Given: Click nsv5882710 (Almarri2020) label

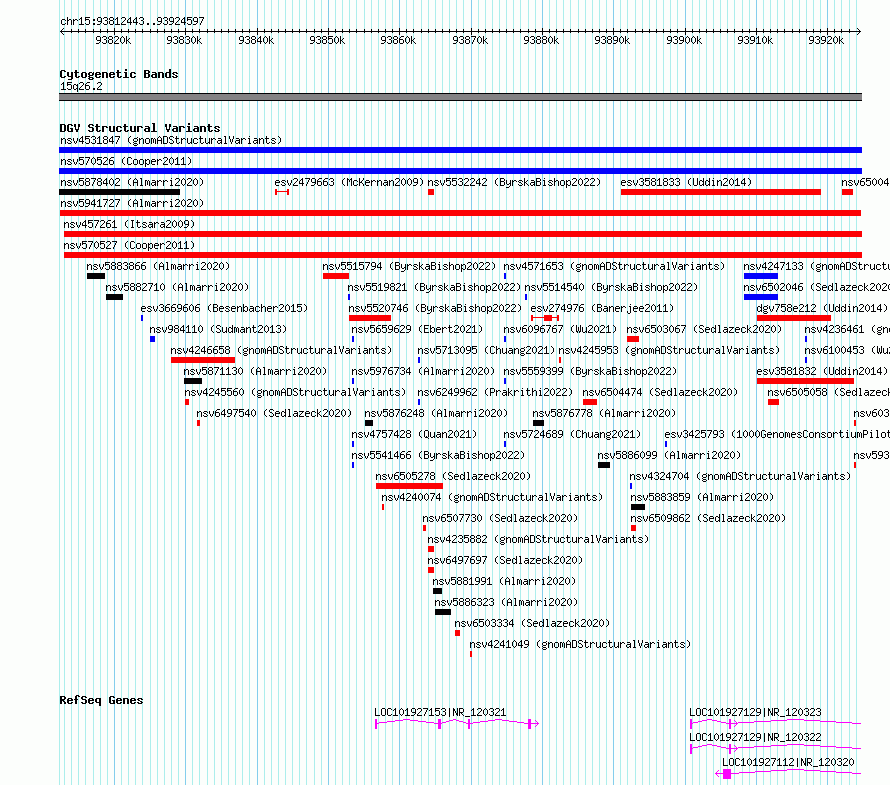Looking at the screenshot, I should click(177, 287).
